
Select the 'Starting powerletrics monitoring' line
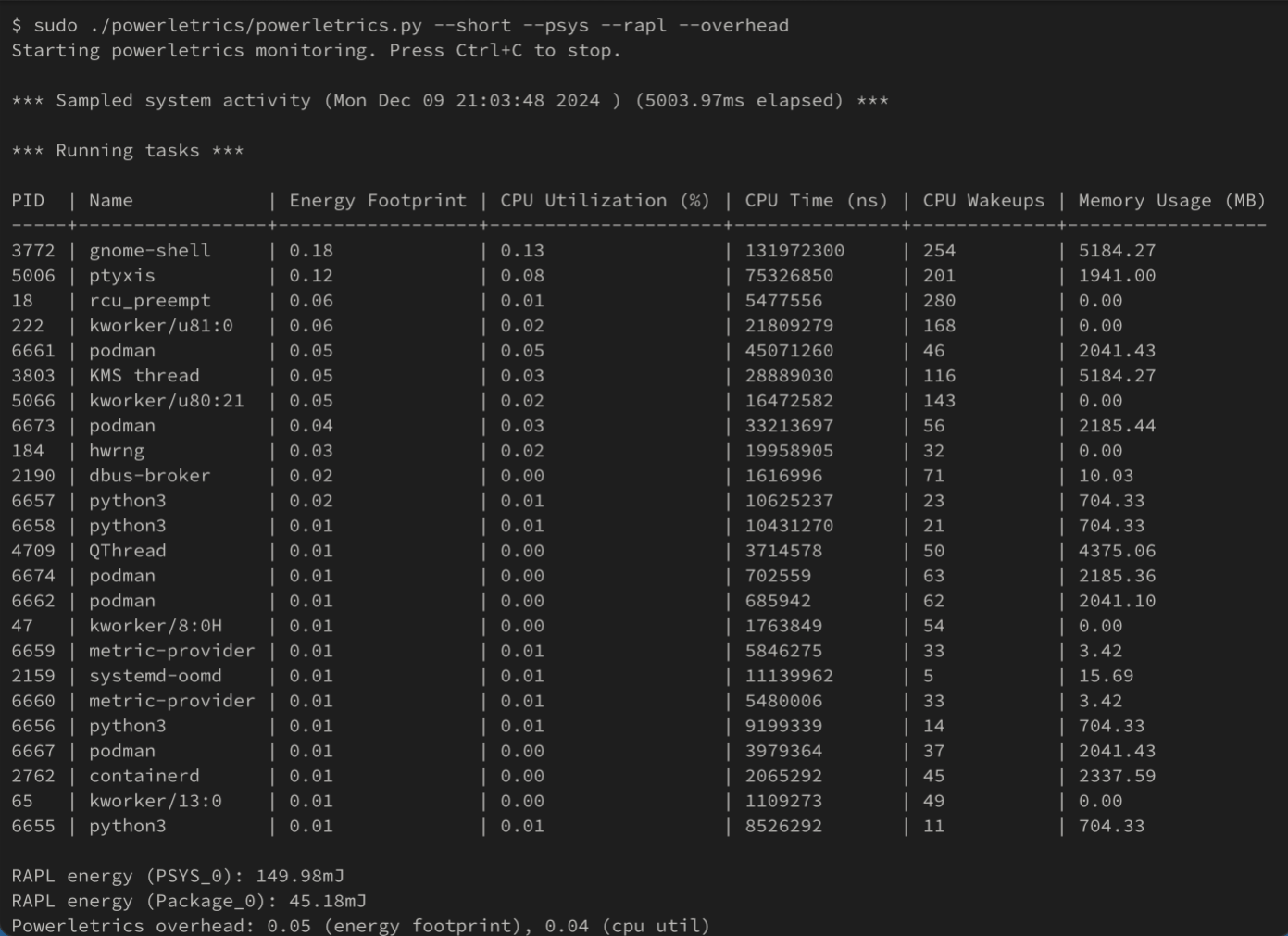tap(316, 50)
